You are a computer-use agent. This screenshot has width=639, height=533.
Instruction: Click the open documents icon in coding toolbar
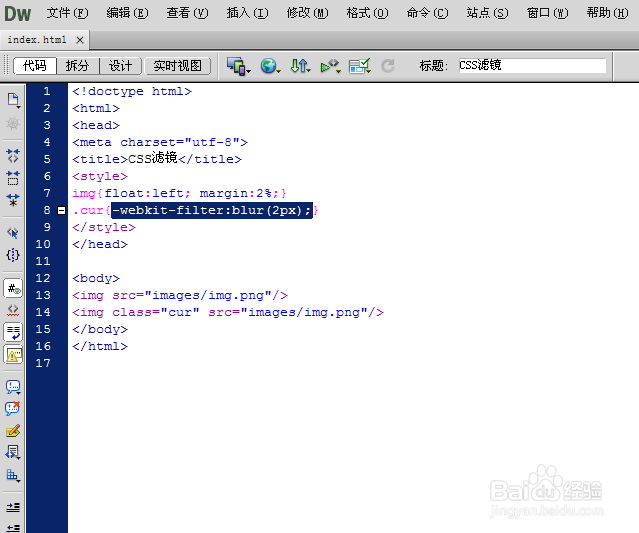13,100
